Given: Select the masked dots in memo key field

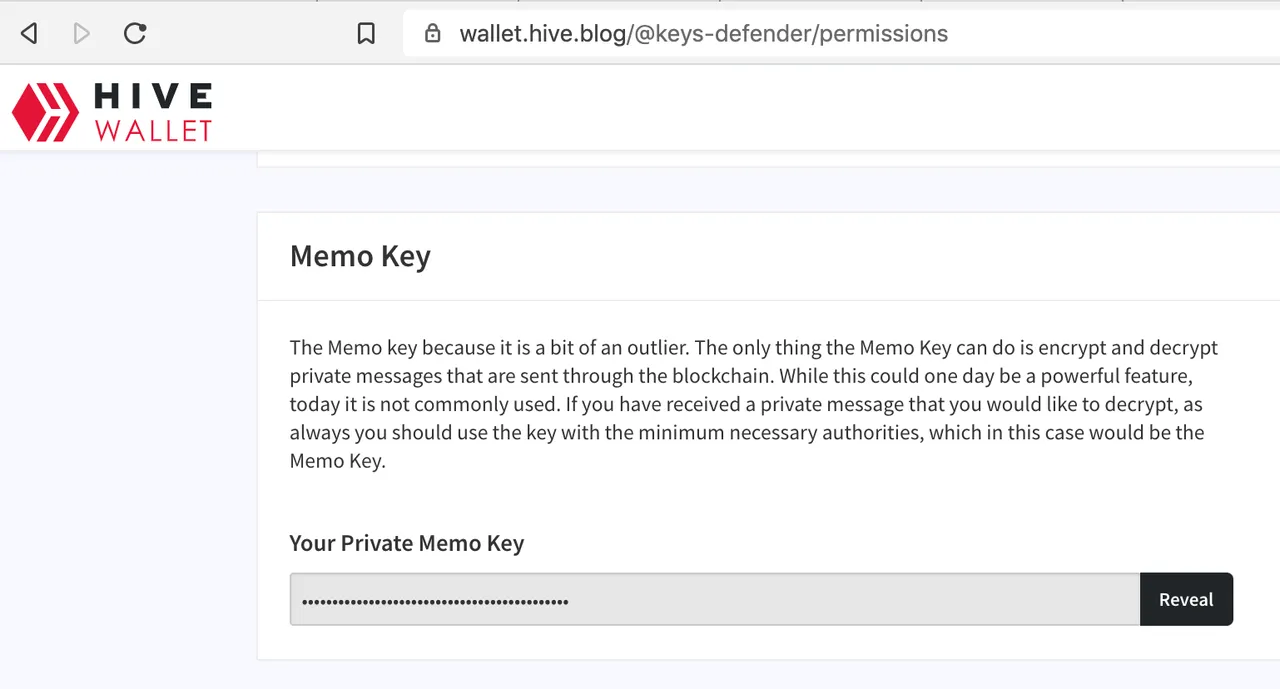Looking at the screenshot, I should click(x=435, y=601).
